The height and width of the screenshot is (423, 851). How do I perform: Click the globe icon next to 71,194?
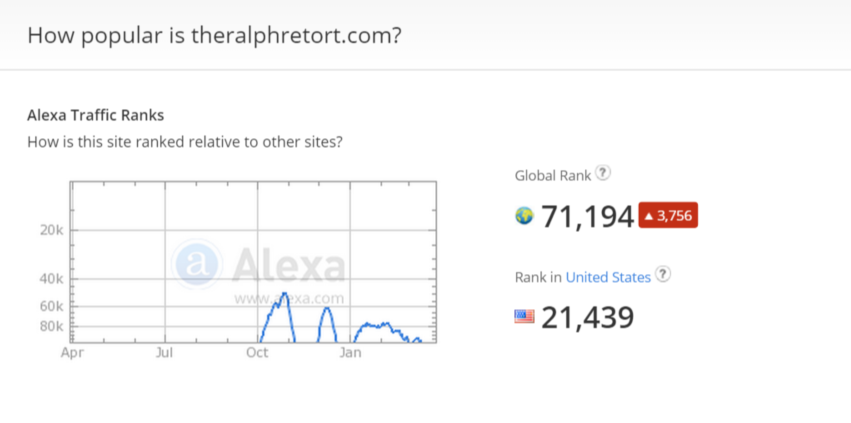coord(524,216)
